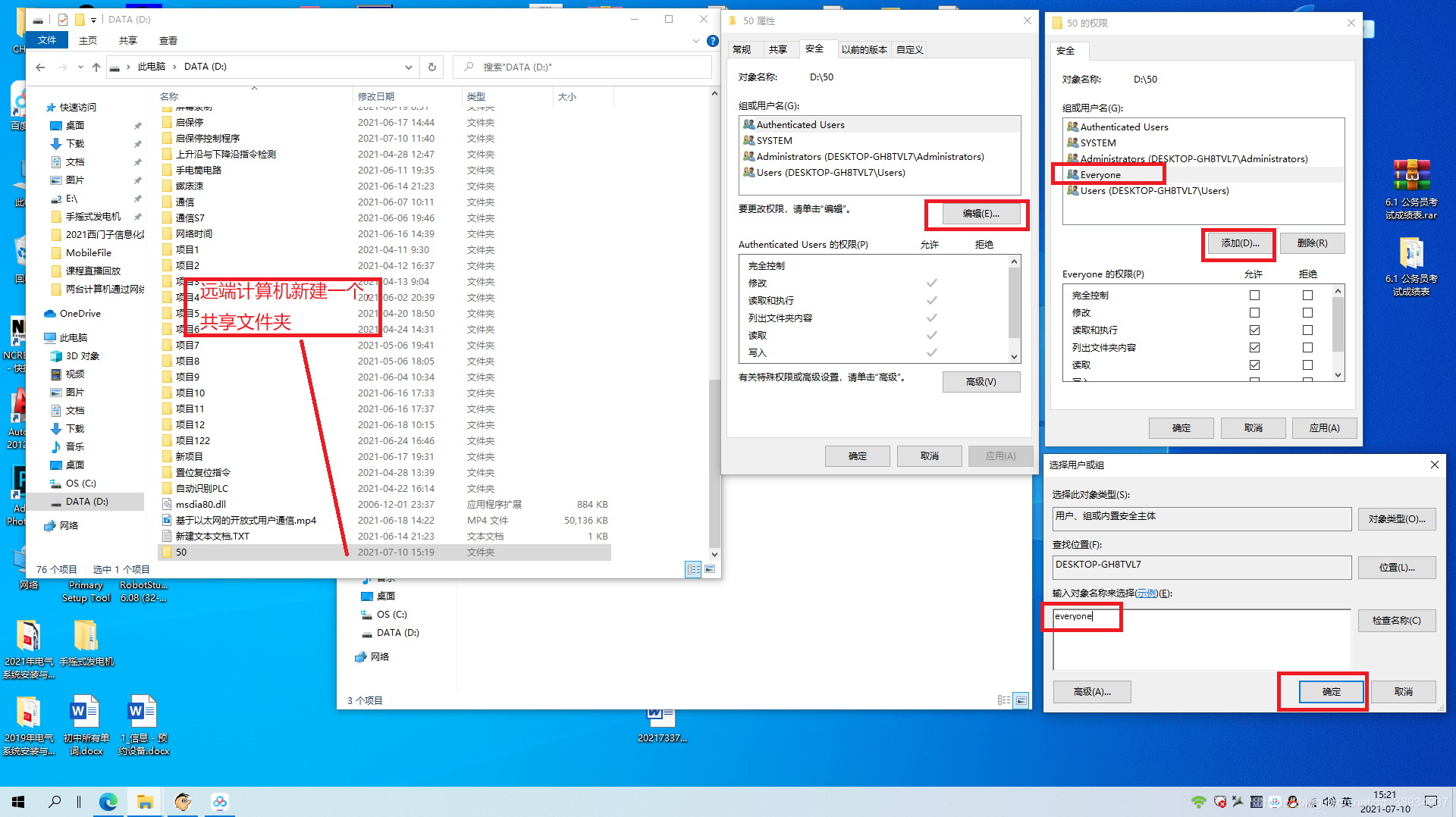Uncheck Allow for 读取和执行 for Everyone

tap(1254, 330)
